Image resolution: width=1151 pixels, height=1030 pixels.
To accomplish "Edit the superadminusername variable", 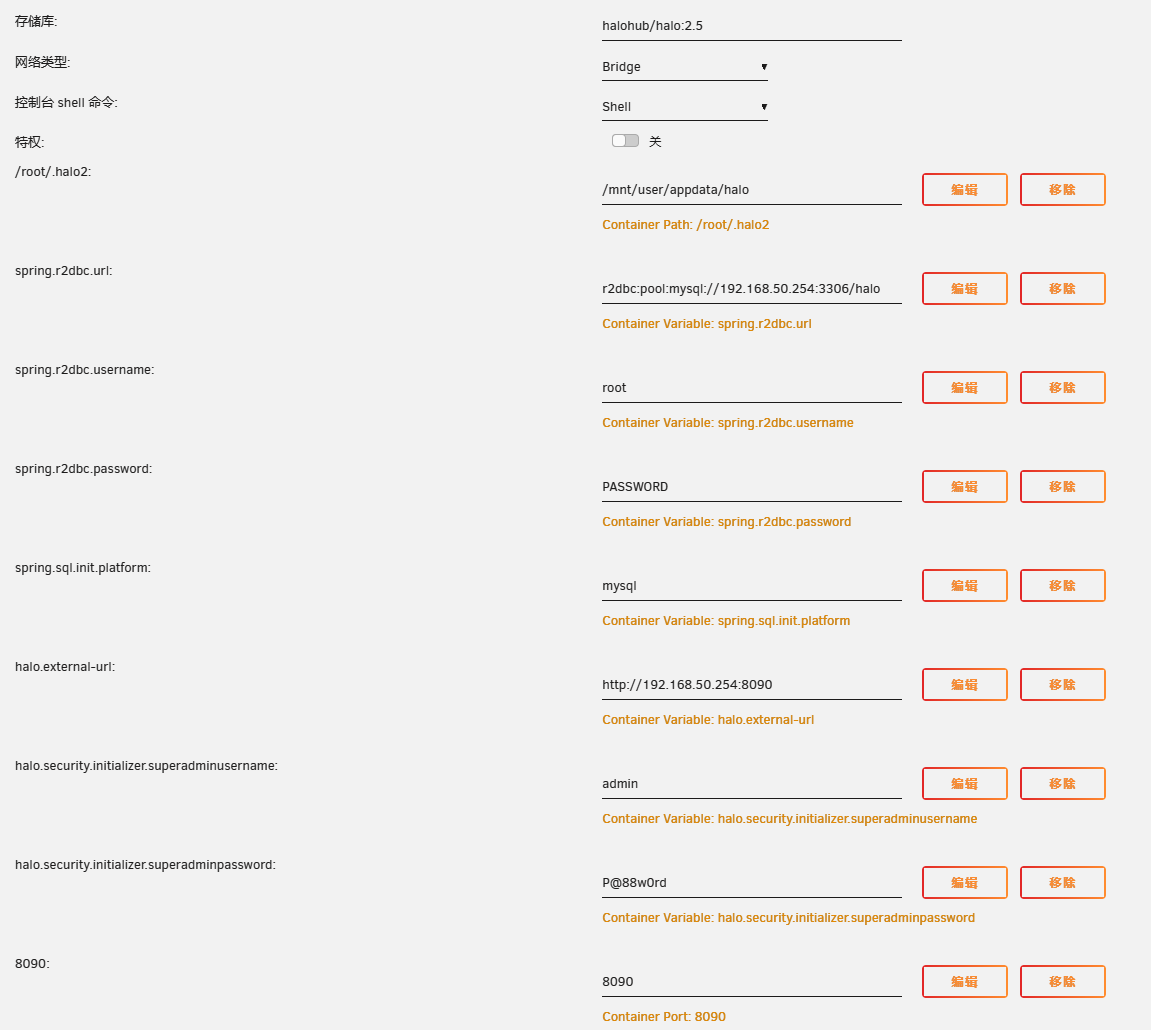I will coord(964,784).
